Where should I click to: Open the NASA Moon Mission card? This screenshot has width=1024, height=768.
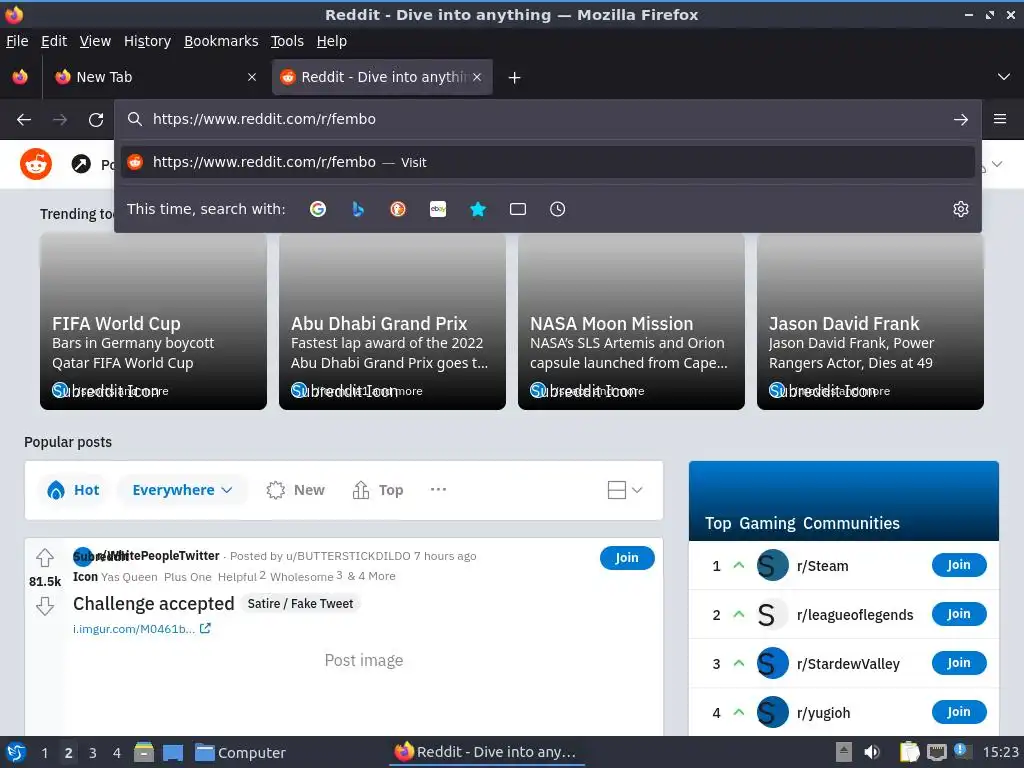[x=632, y=322]
